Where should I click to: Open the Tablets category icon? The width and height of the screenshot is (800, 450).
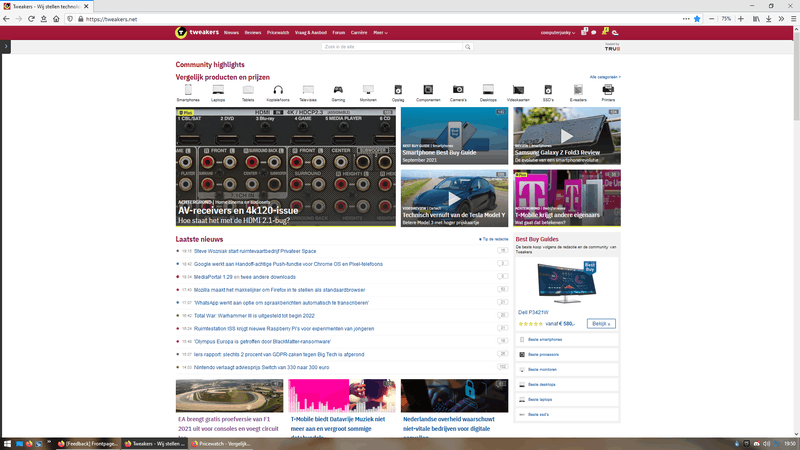(x=248, y=90)
